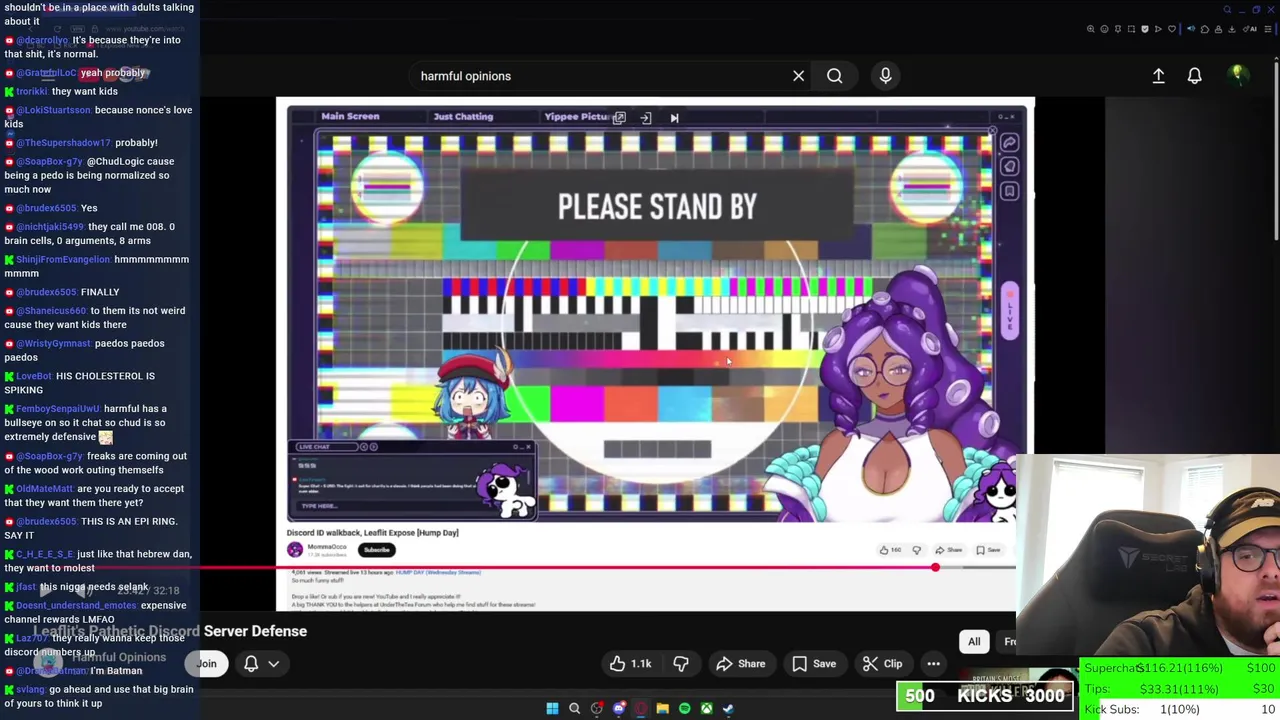1280x720 pixels.
Task: Click the magnifier search button
Action: [834, 76]
